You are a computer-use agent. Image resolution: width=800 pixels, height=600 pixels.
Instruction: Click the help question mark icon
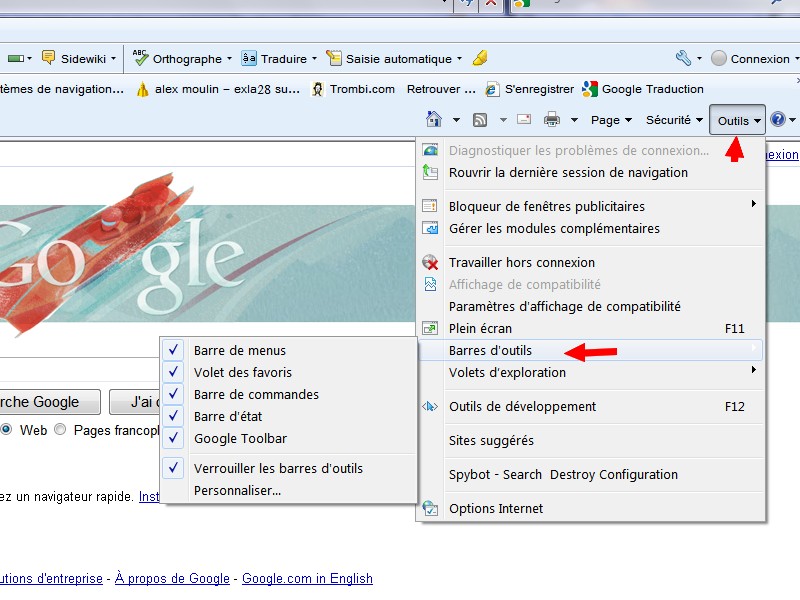(x=777, y=120)
